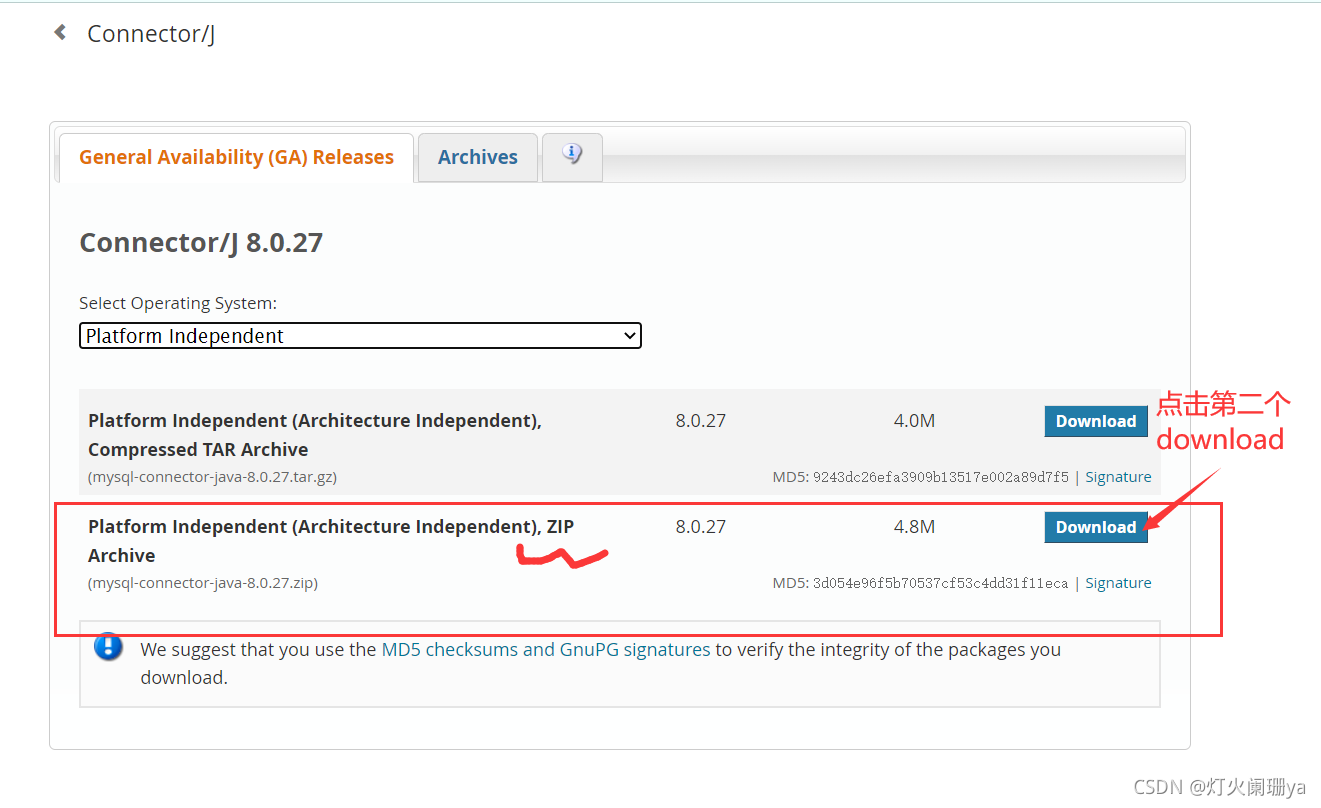This screenshot has height=808, width=1321.
Task: Click the 4.0M file size
Action: point(914,421)
